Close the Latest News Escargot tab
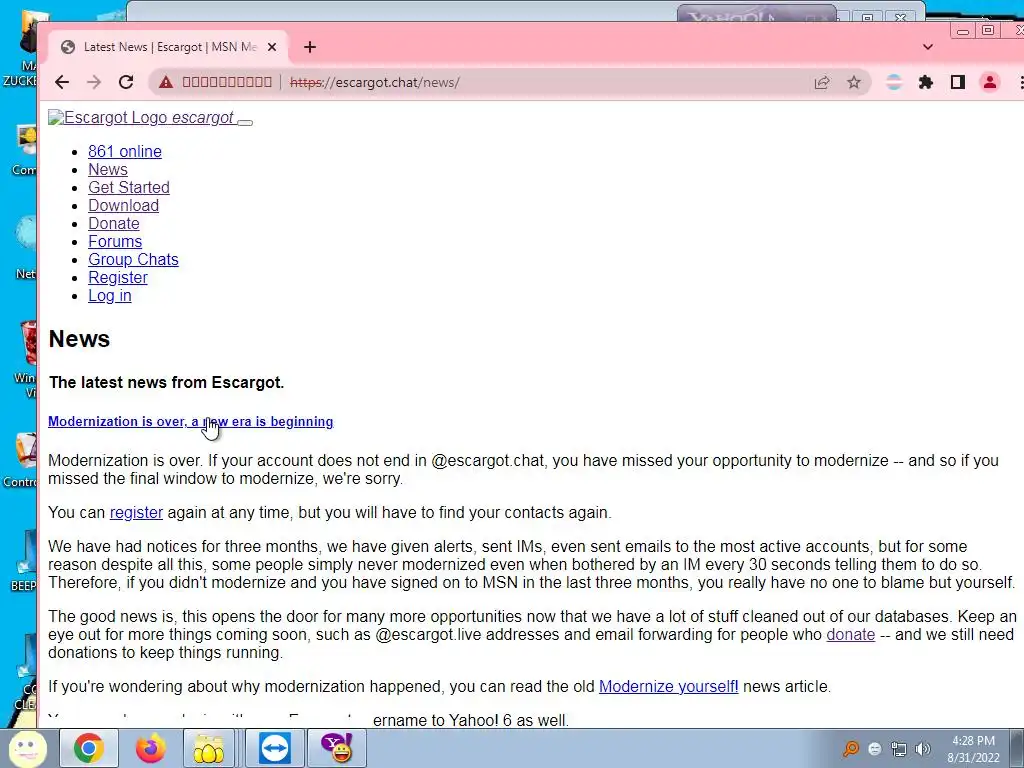This screenshot has height=768, width=1024. (x=272, y=47)
